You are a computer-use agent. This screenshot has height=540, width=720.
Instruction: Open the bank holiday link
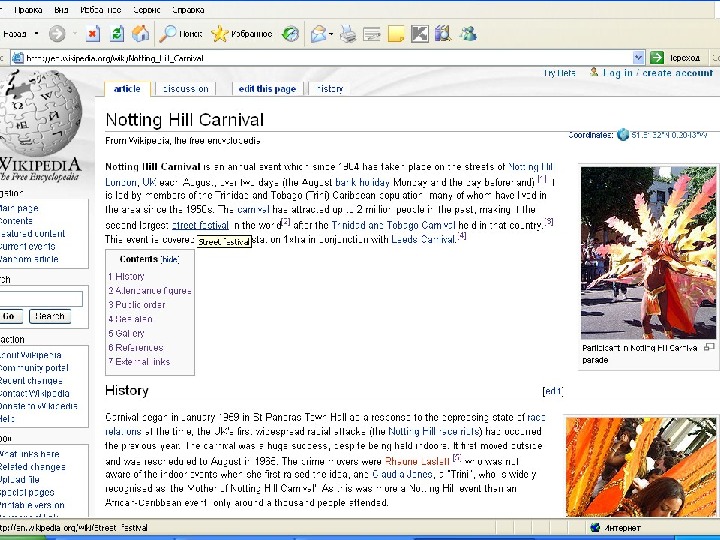coord(363,182)
